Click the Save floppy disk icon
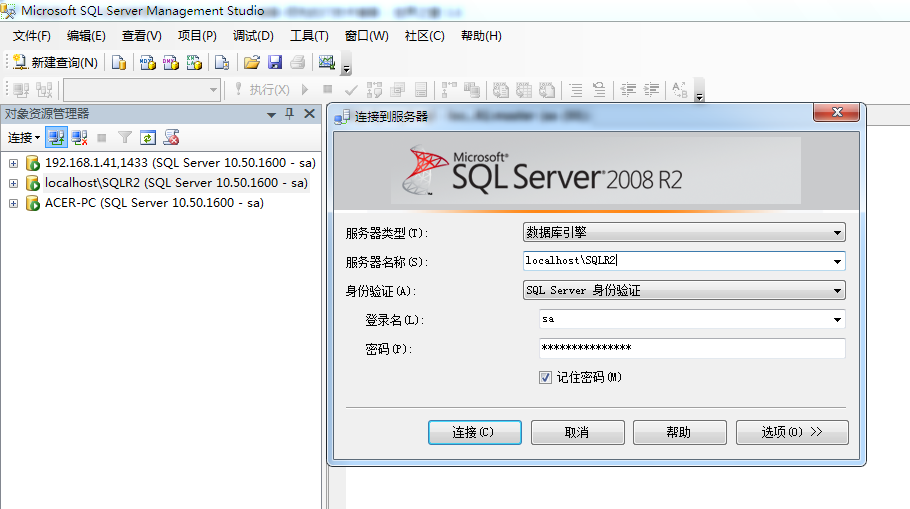 point(275,62)
